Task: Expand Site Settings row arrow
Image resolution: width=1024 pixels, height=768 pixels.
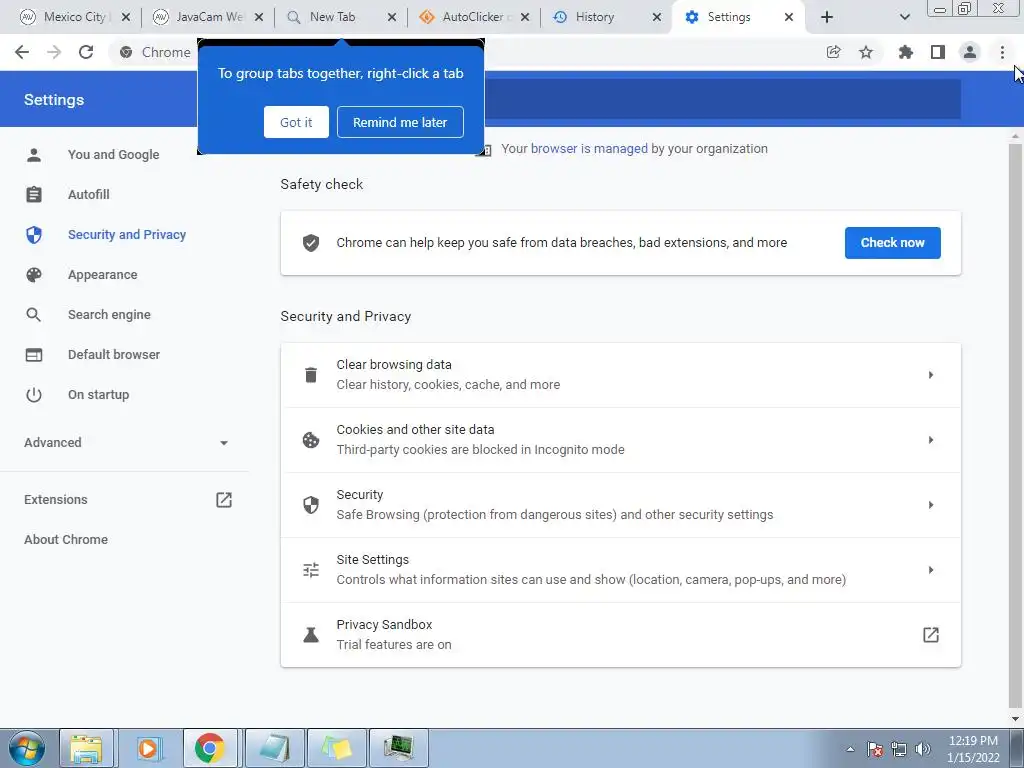Action: (931, 570)
